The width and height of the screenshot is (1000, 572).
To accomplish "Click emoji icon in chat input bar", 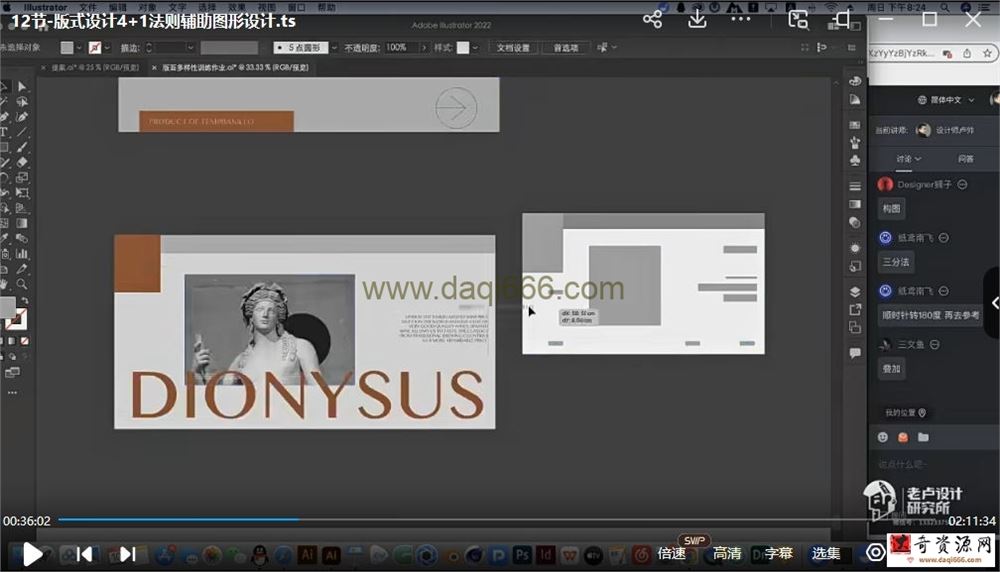I will click(883, 437).
